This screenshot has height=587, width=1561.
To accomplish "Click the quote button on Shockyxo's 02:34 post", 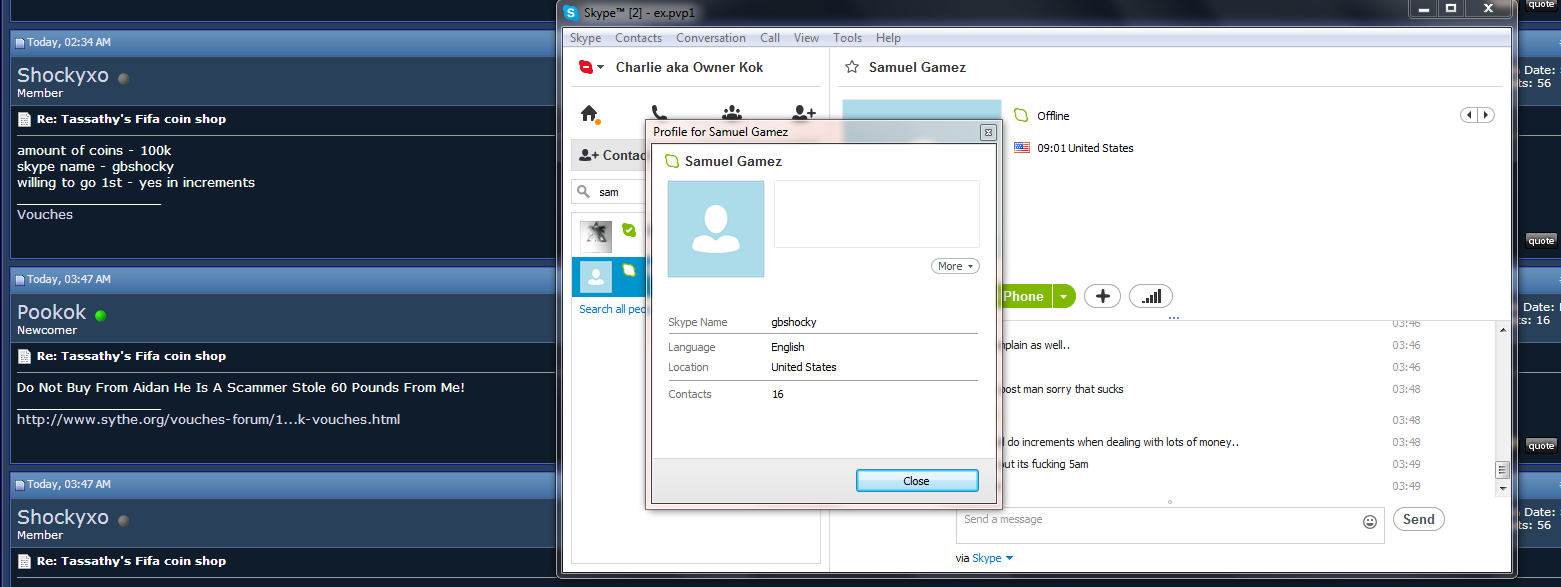I will click(x=1541, y=240).
